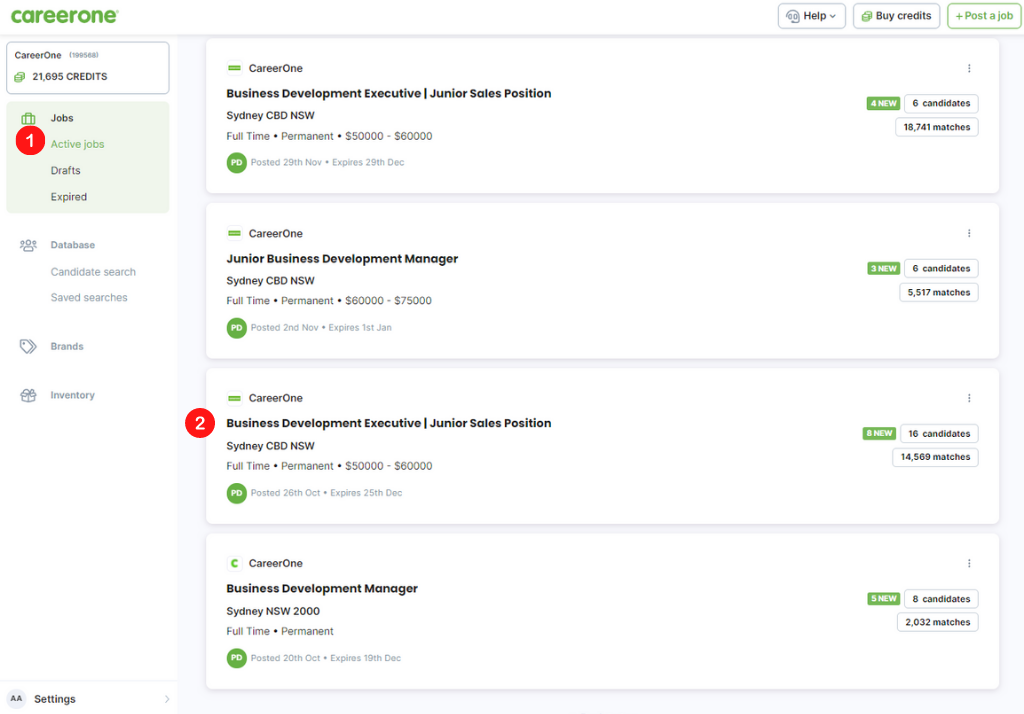Image resolution: width=1024 pixels, height=714 pixels.
Task: Click PD avatar on job posted 29th Nov
Action: [x=236, y=163]
